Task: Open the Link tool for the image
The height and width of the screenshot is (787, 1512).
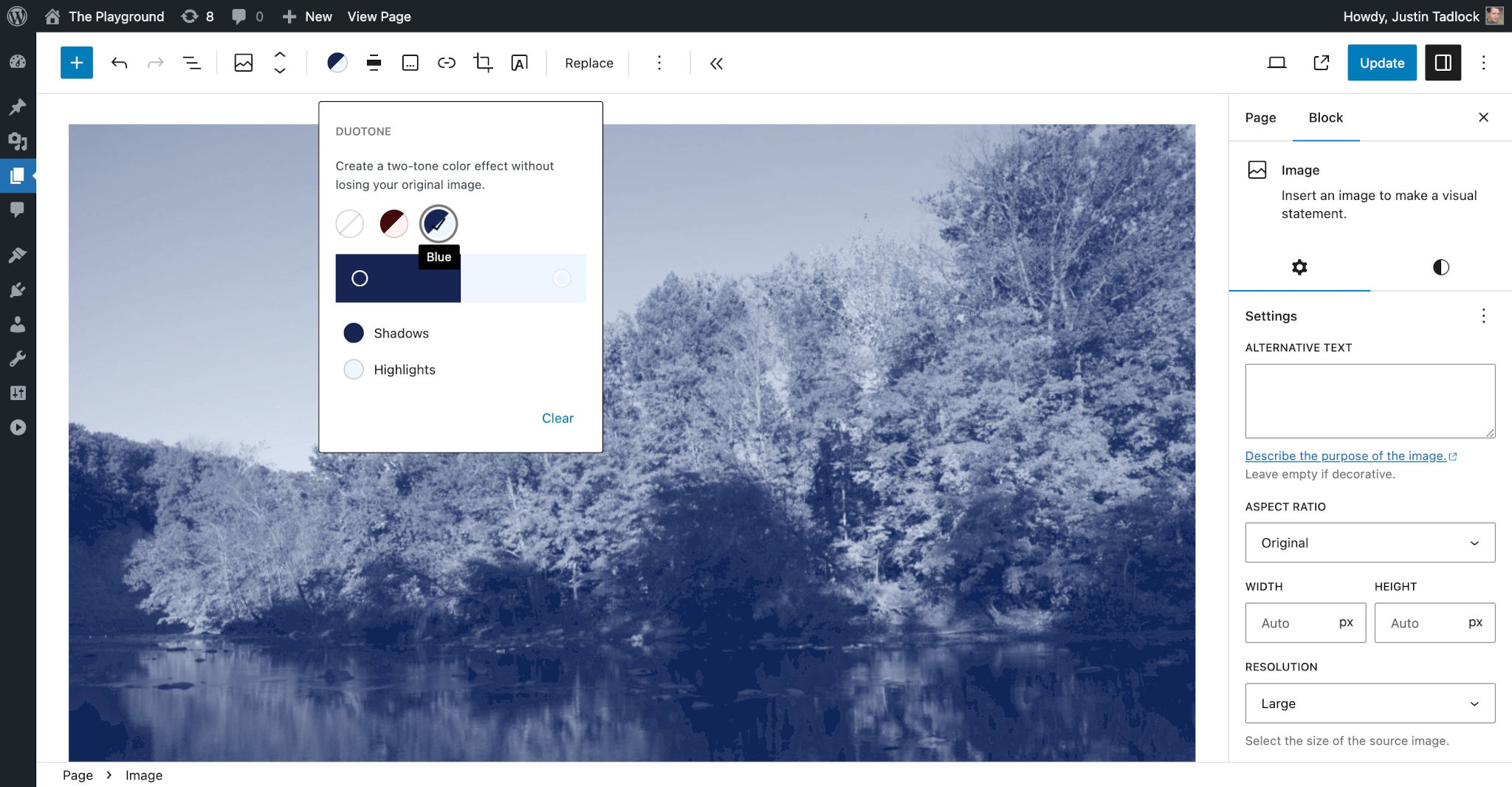Action: coord(447,63)
